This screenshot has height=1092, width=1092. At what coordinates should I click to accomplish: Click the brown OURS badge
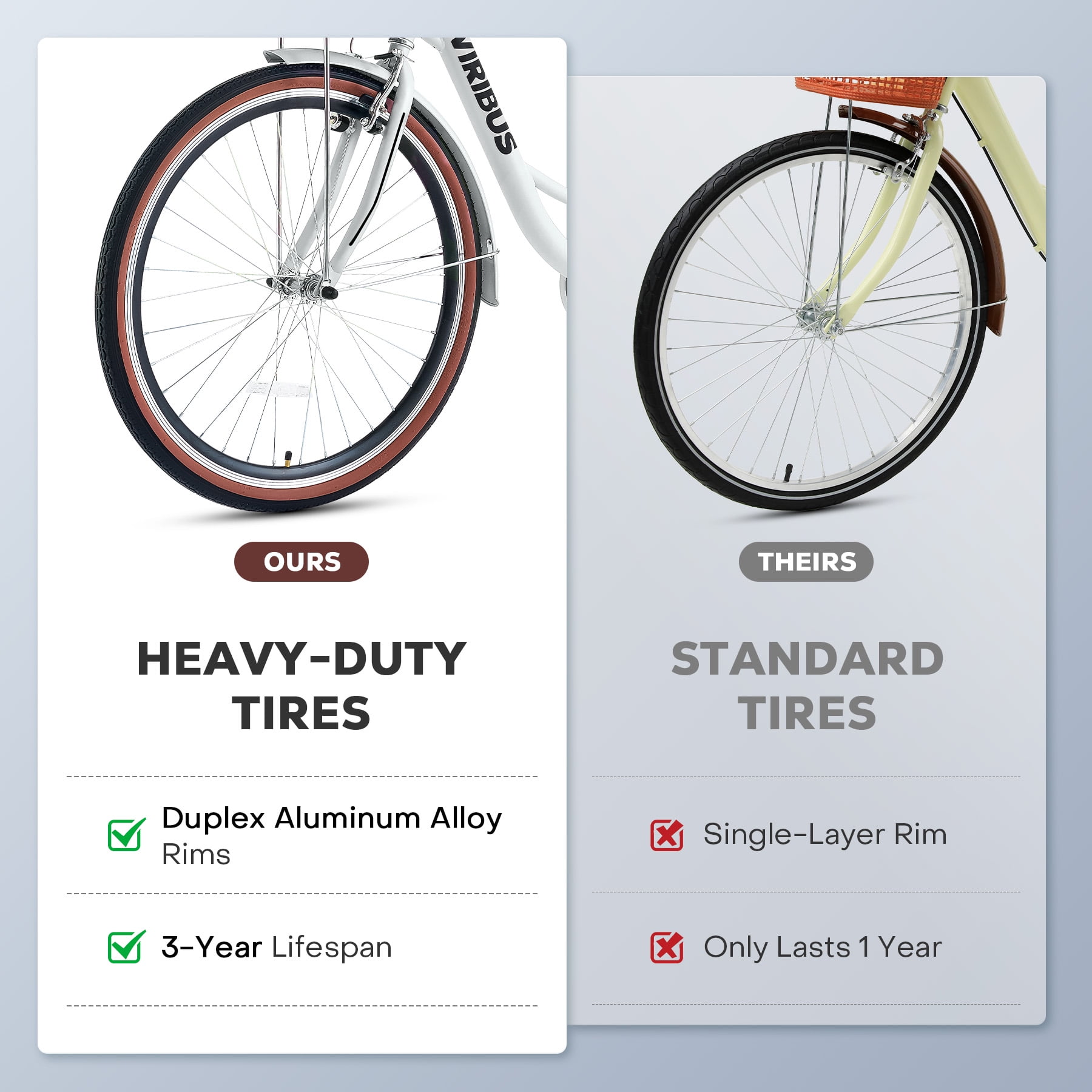pyautogui.click(x=302, y=562)
